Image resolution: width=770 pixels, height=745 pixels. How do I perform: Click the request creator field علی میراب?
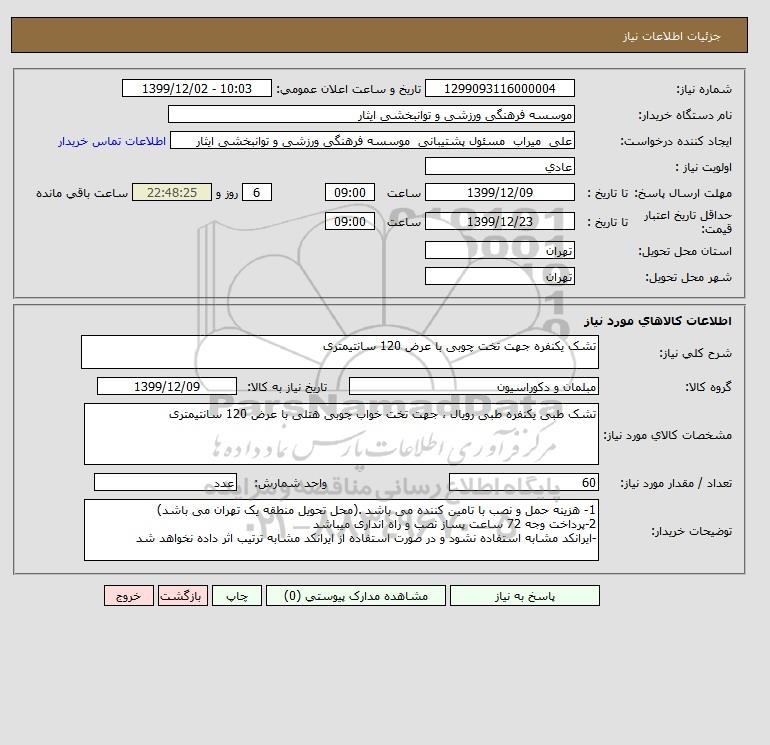tap(372, 140)
